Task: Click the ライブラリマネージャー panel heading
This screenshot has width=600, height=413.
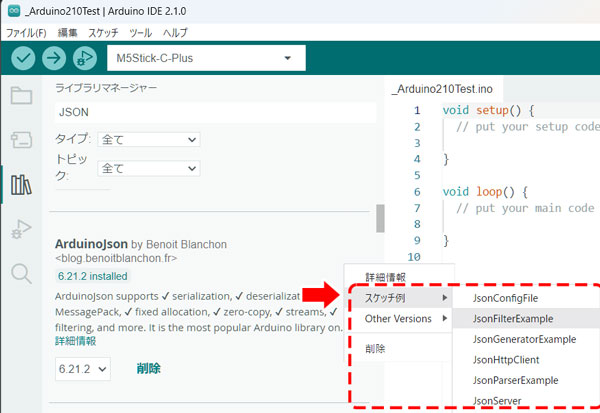Action: [x=106, y=88]
